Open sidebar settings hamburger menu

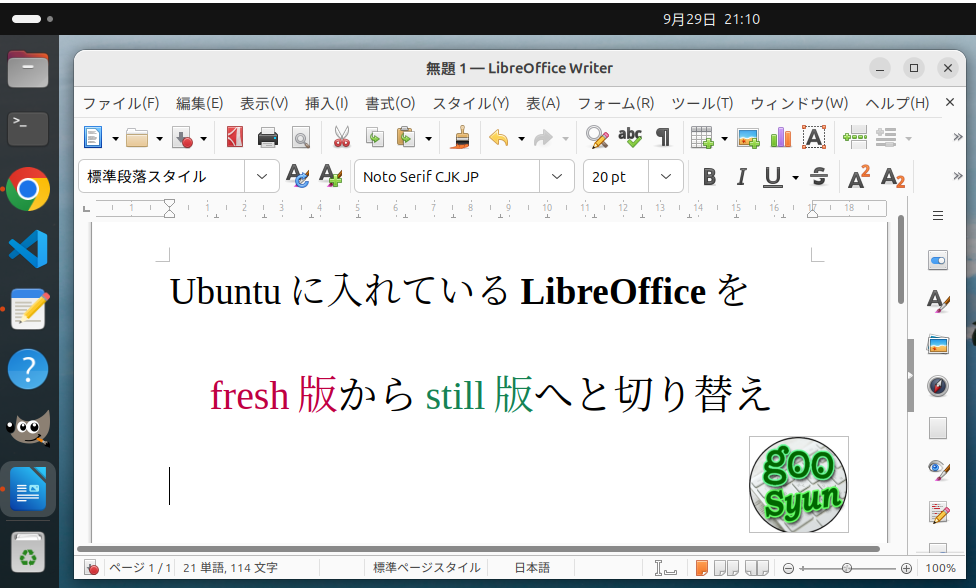click(x=938, y=216)
